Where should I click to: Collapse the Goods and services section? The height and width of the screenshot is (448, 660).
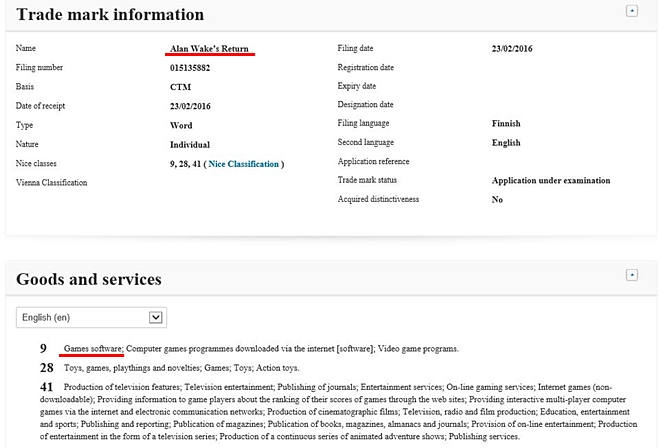pos(631,275)
